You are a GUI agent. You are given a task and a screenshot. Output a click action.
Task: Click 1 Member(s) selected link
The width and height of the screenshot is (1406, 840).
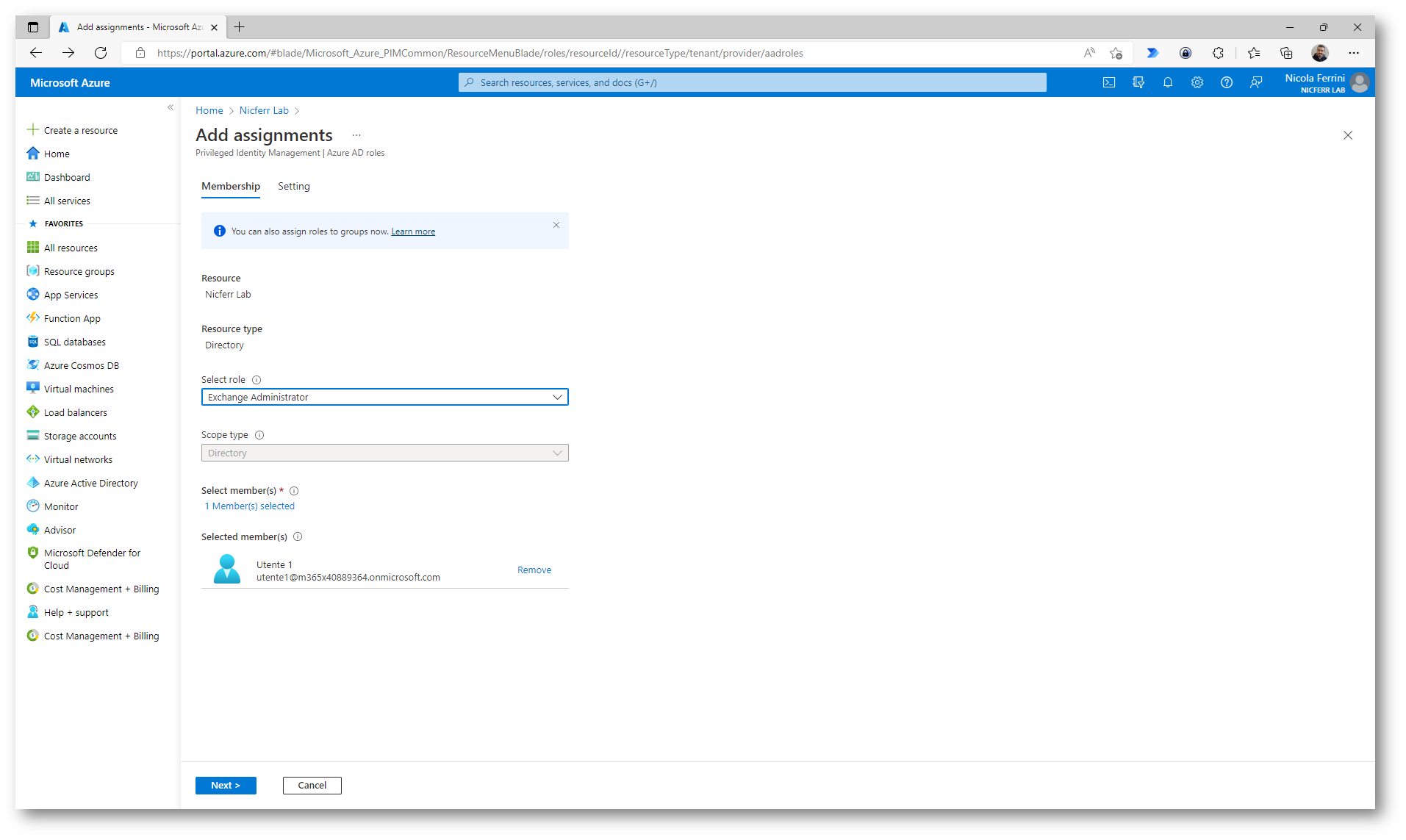tap(250, 506)
